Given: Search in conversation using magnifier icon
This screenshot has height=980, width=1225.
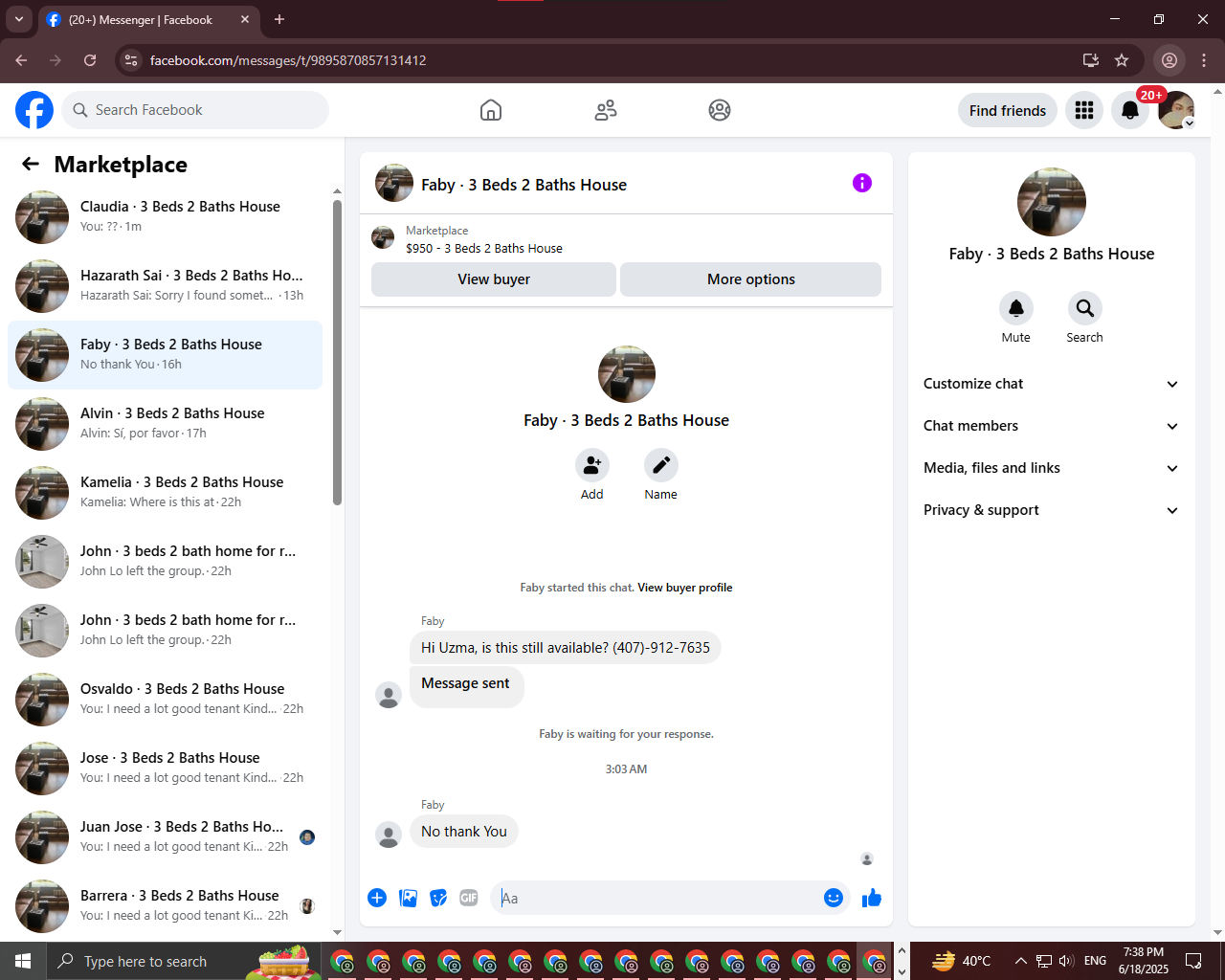Looking at the screenshot, I should (x=1085, y=308).
